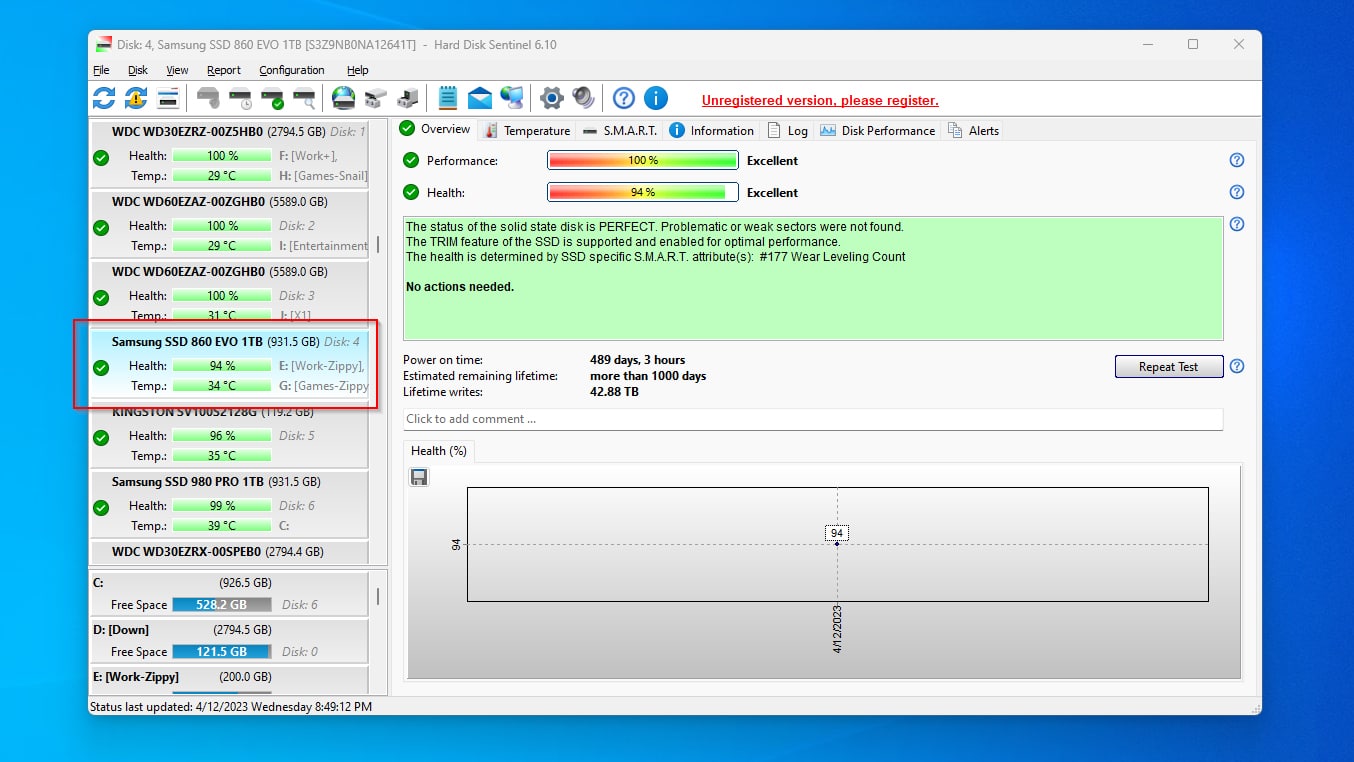This screenshot has height=762, width=1354.
Task: Click the Refresh disk status toolbar icon
Action: pyautogui.click(x=104, y=98)
